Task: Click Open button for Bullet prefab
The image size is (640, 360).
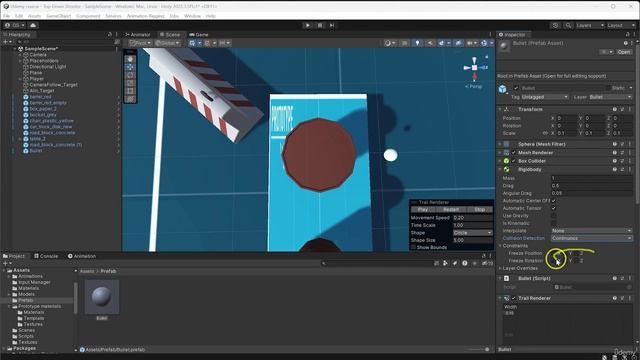Action: coord(624,52)
